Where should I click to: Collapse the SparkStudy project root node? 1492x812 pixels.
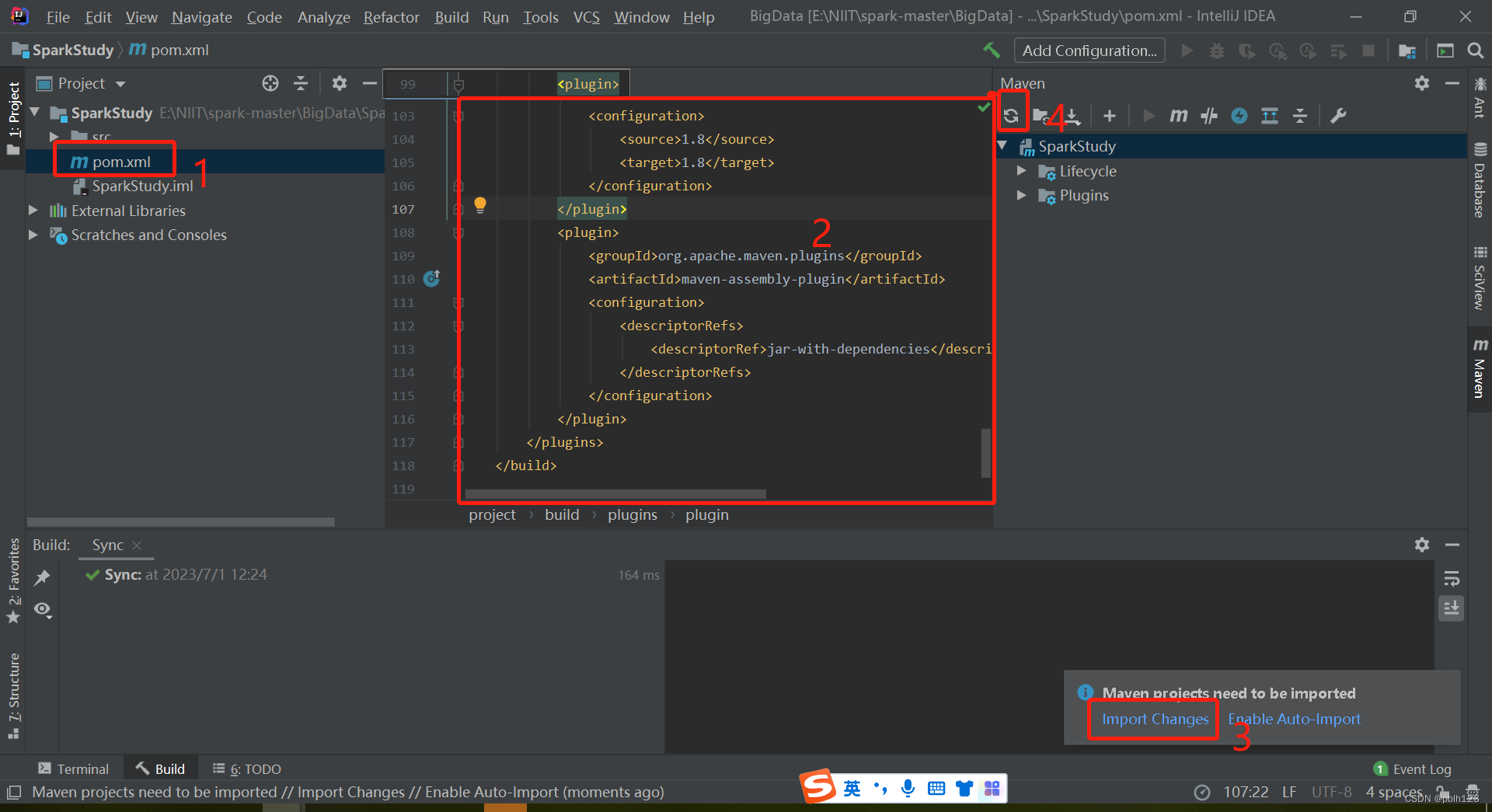point(35,113)
